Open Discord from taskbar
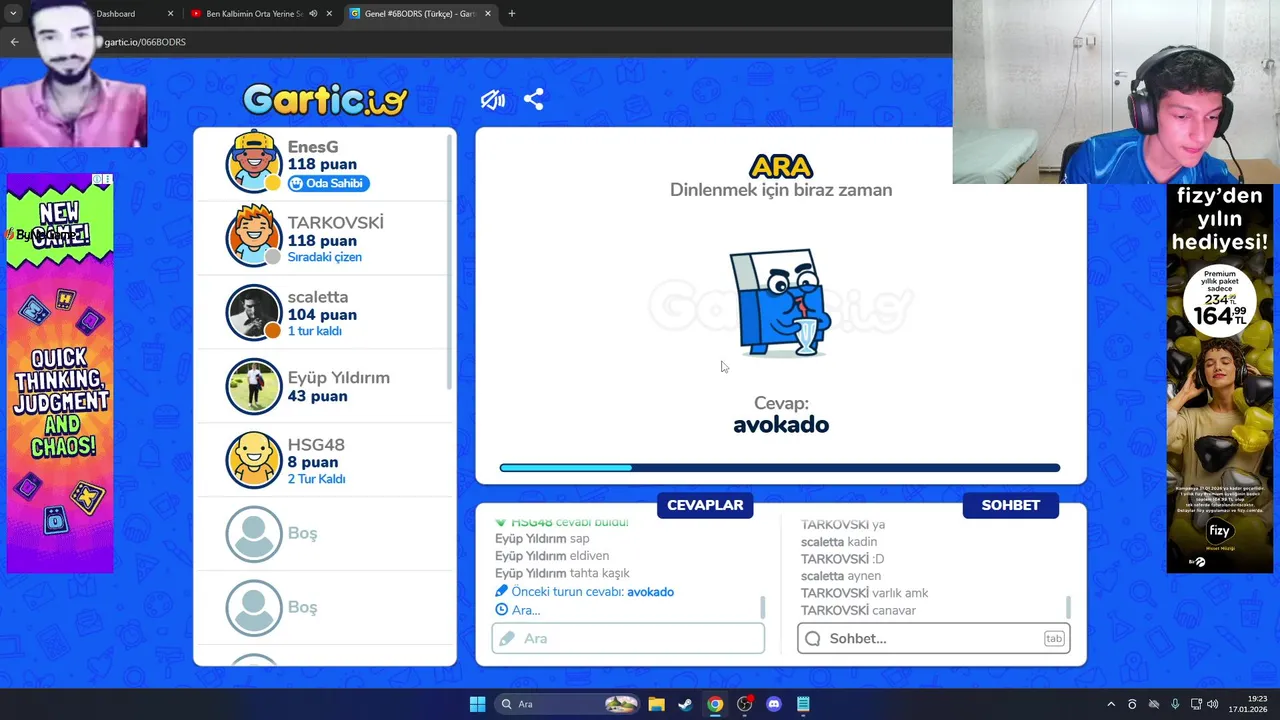The image size is (1280, 720). (773, 704)
